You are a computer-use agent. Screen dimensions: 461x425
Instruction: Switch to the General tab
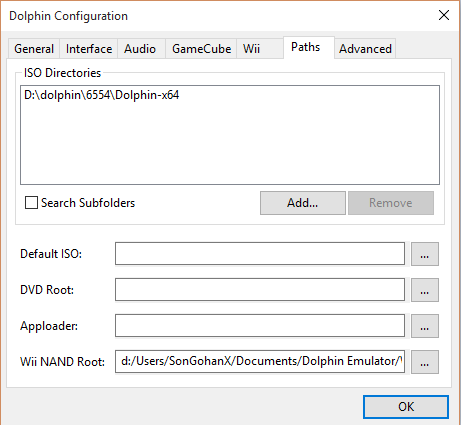(34, 49)
